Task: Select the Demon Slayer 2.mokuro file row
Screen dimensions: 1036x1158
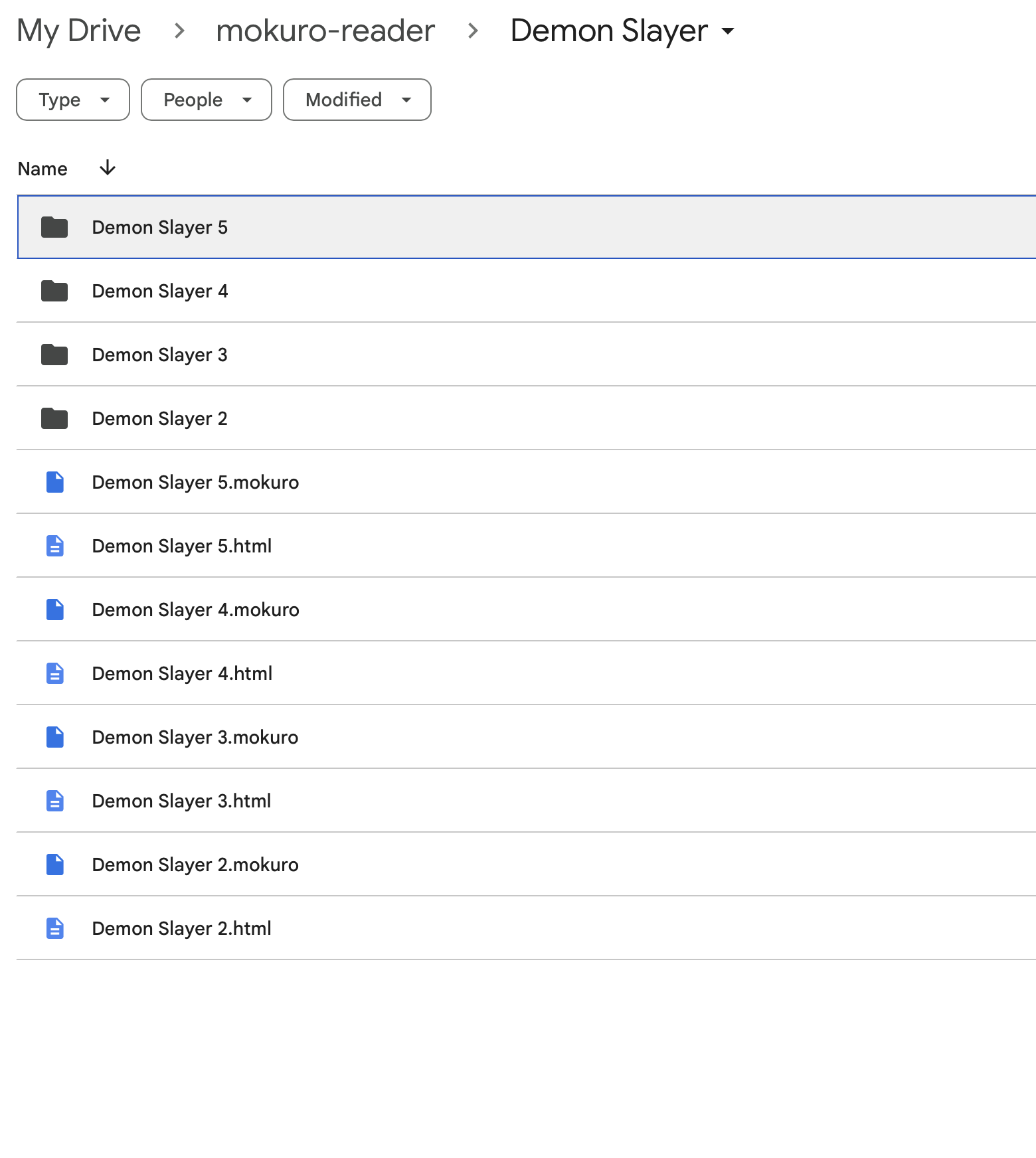Action: 526,865
